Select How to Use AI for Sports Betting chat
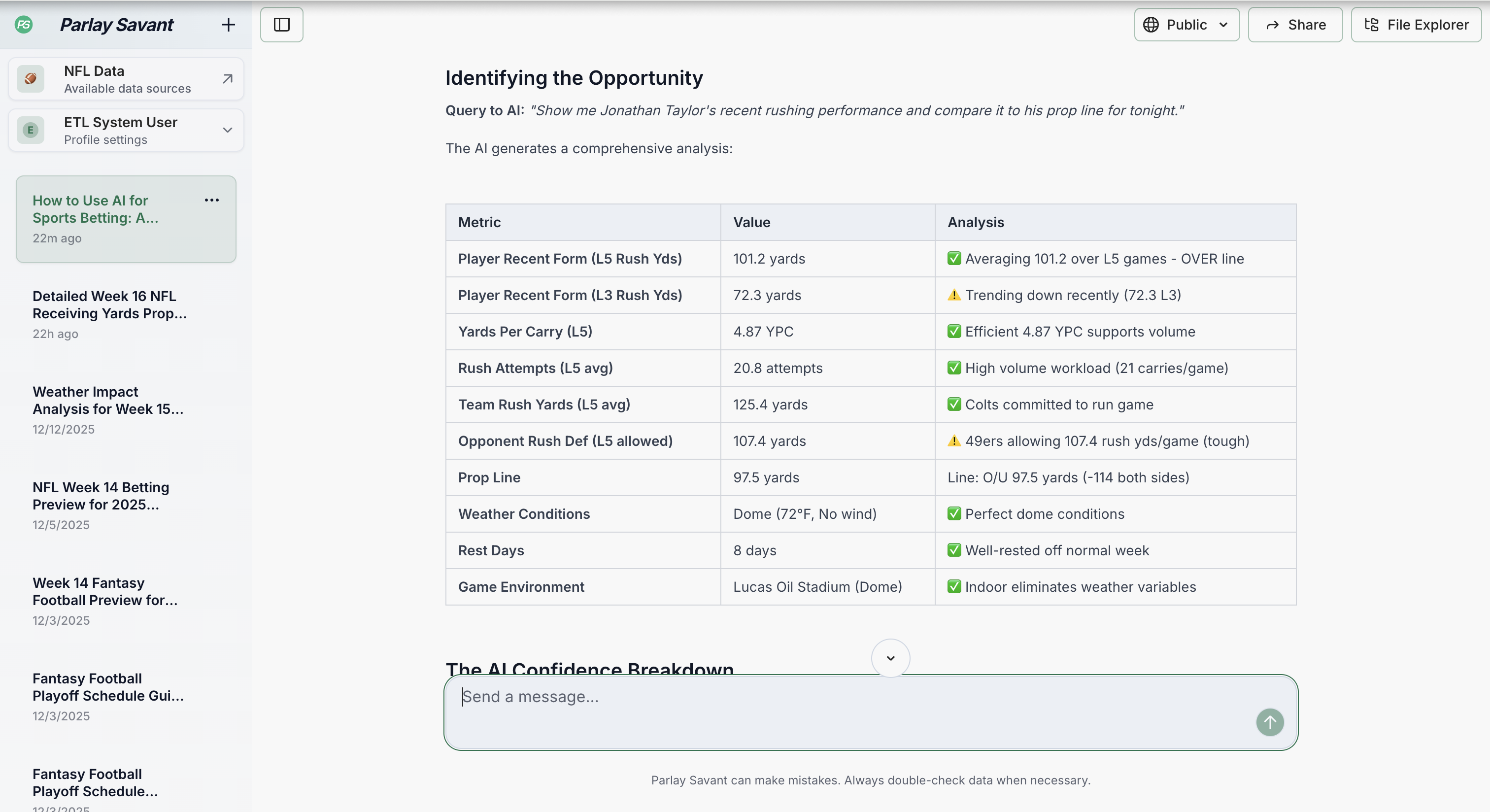 126,219
